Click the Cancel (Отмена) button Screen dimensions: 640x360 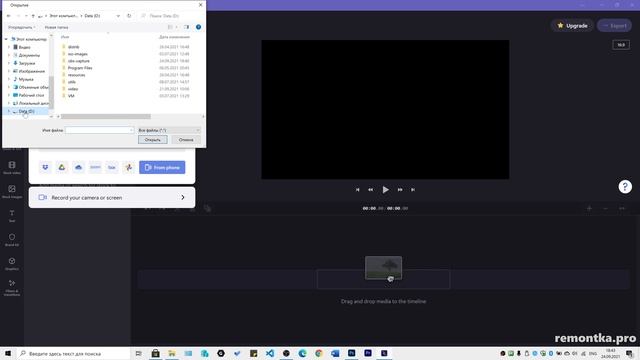[x=186, y=140]
